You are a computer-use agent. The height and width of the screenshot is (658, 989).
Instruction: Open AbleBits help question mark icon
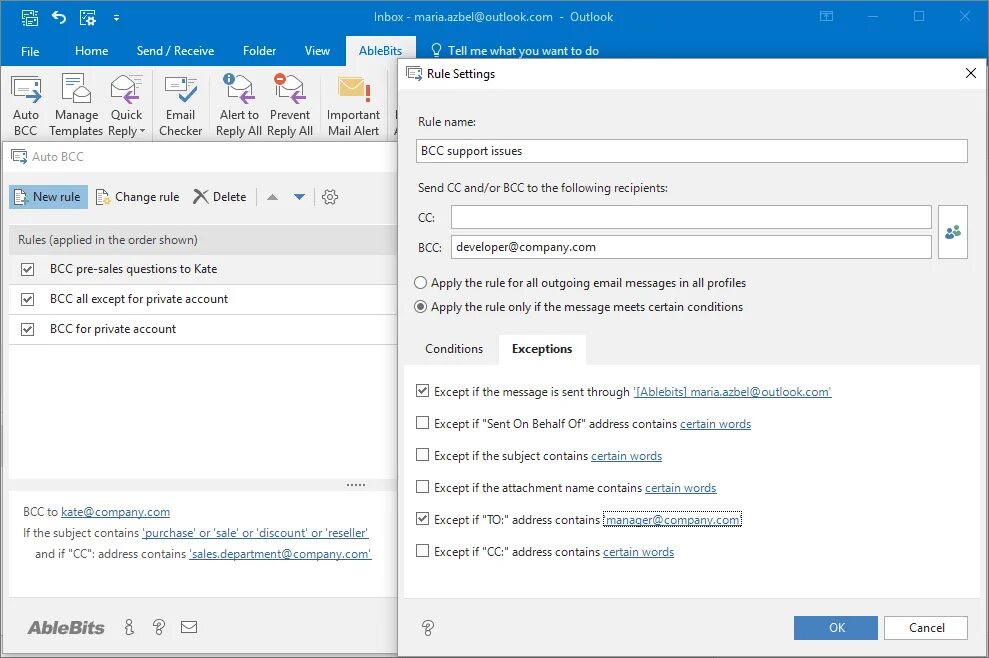(x=159, y=627)
